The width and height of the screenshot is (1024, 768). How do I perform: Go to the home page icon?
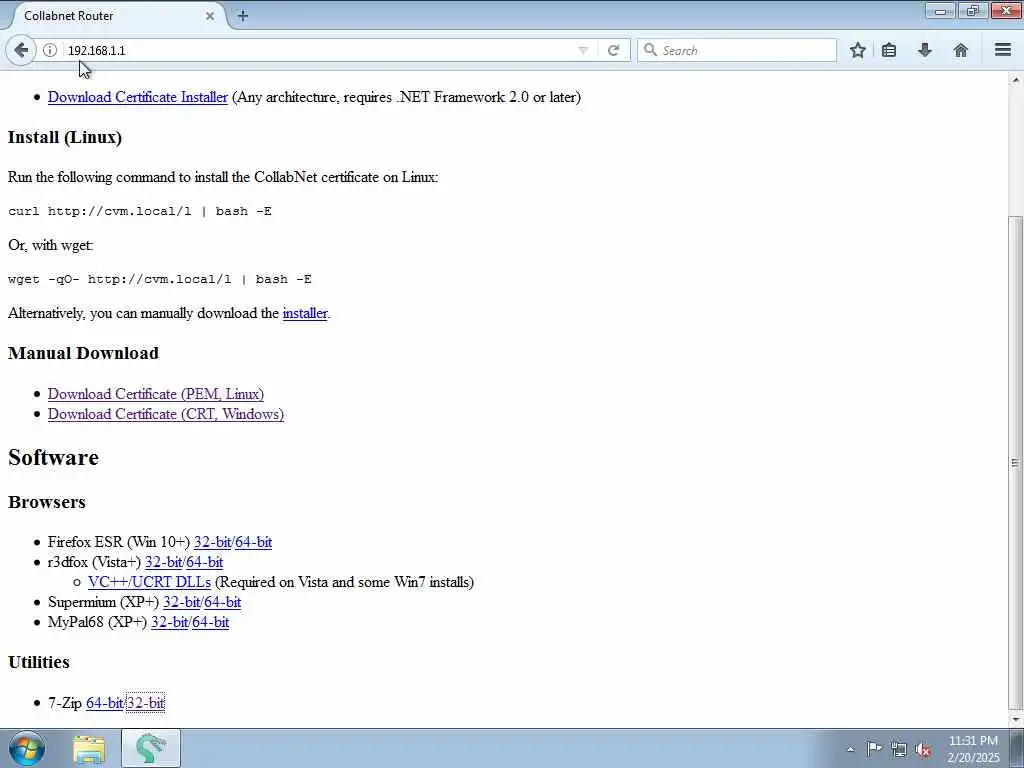pos(960,50)
